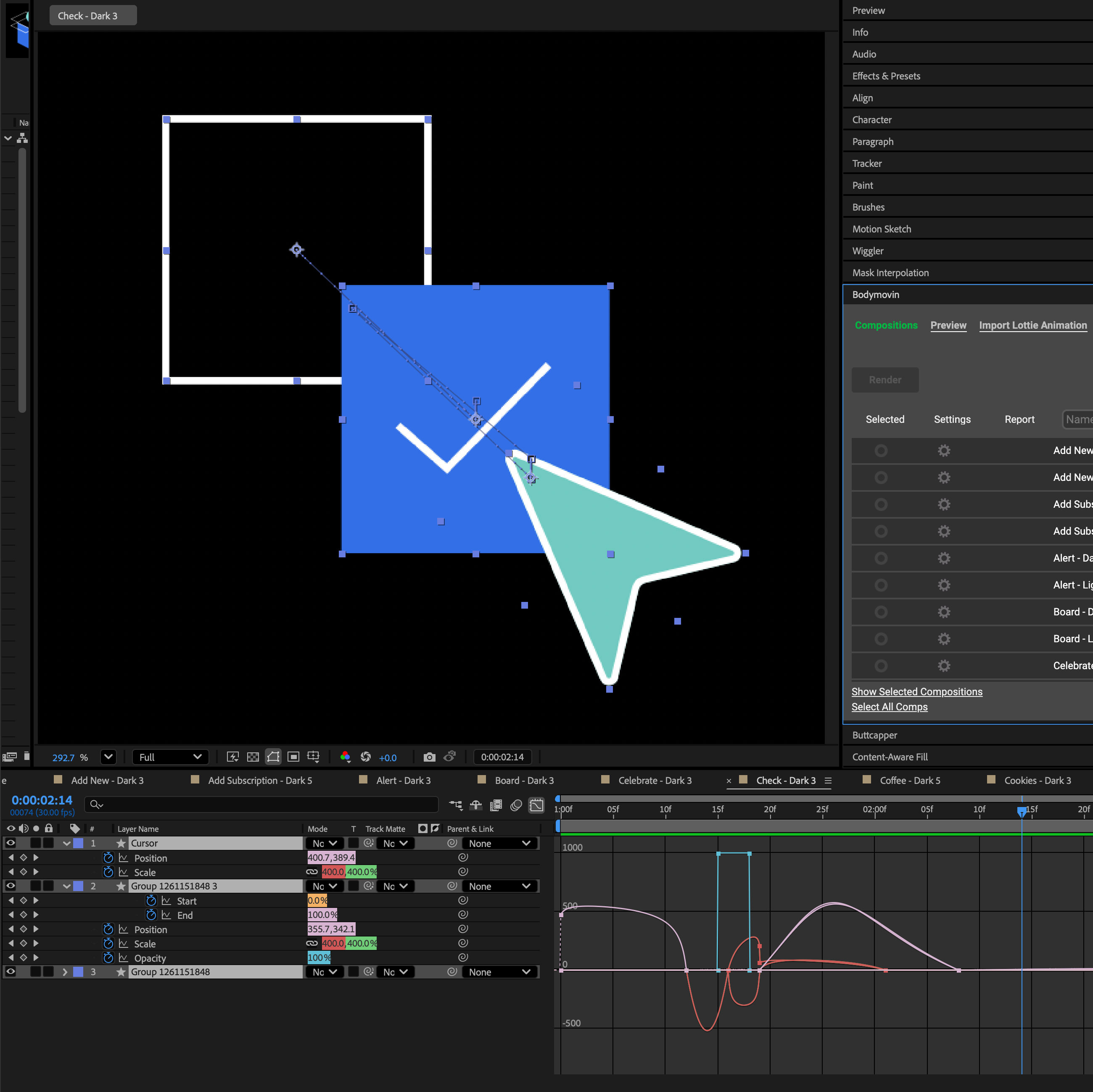Image resolution: width=1093 pixels, height=1092 pixels.
Task: Click Import Lottie Animation link
Action: (1032, 325)
